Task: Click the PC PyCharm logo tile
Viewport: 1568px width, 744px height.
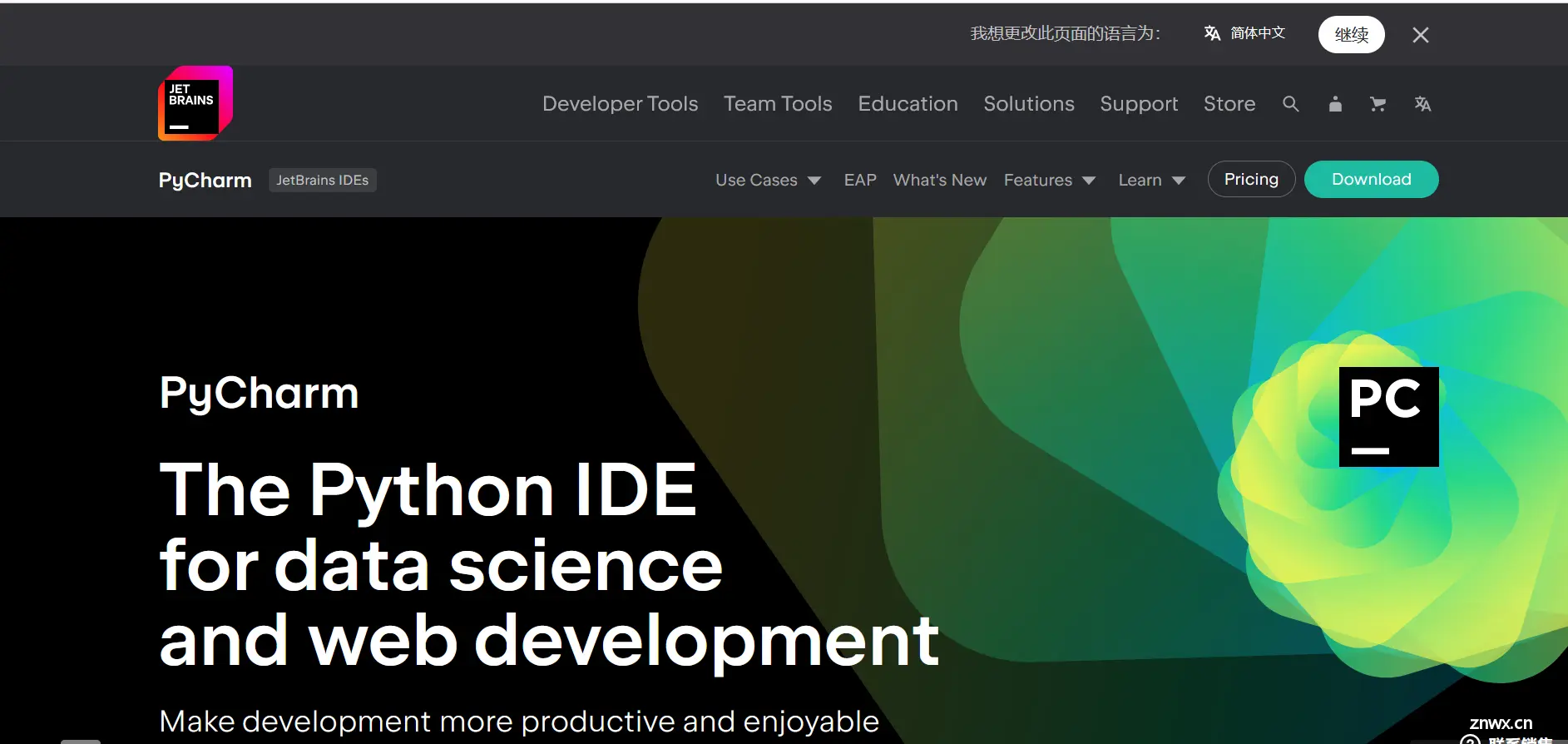Action: click(1388, 417)
